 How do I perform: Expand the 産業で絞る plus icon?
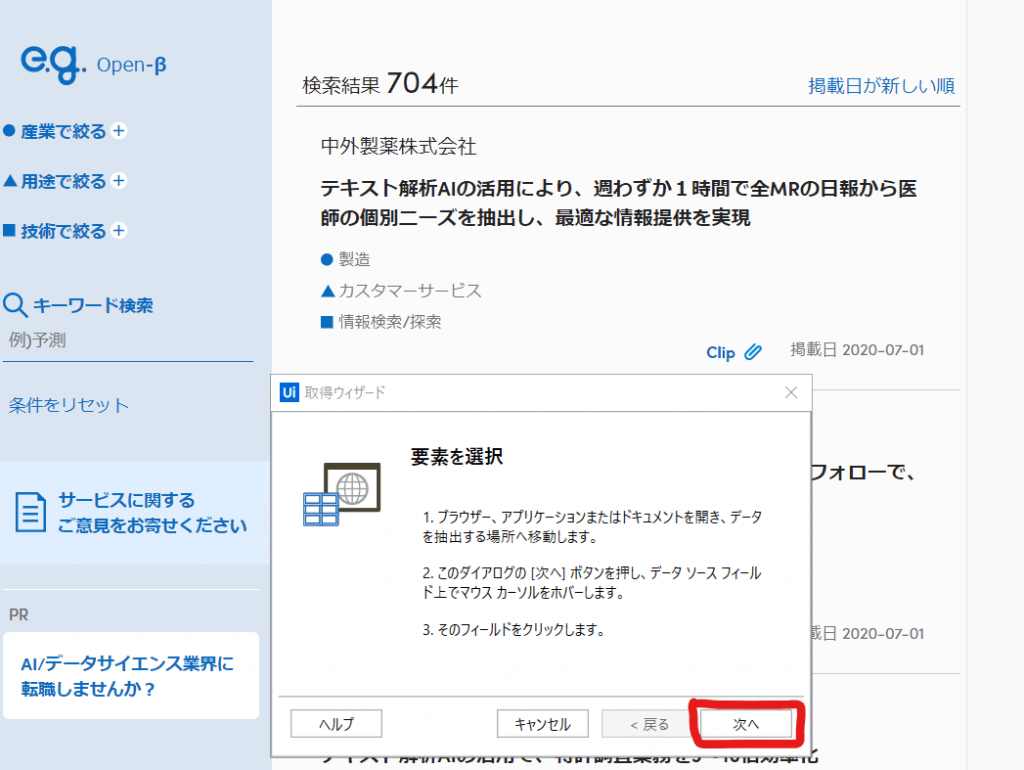point(119,131)
